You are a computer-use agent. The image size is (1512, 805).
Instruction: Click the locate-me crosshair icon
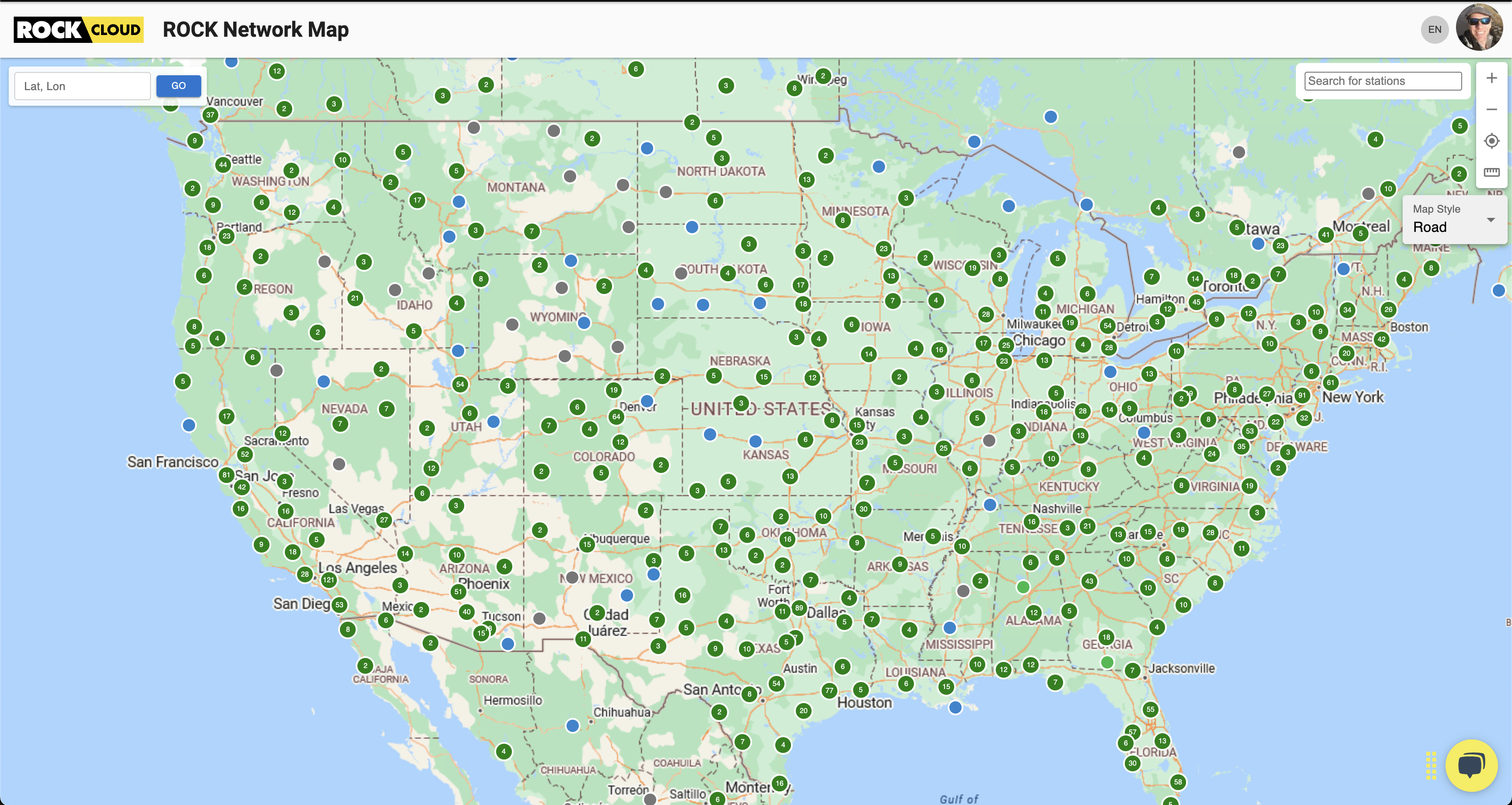point(1491,141)
